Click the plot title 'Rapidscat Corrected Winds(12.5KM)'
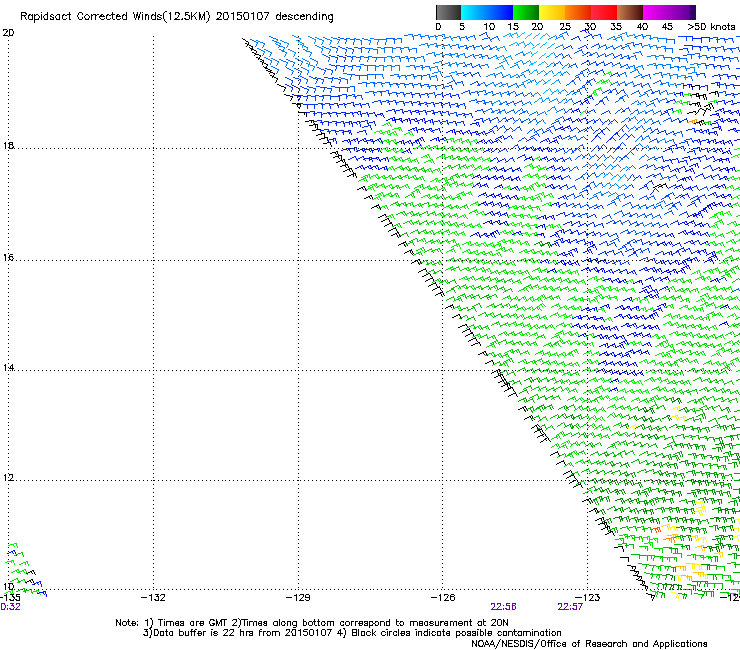The height and width of the screenshot is (650, 740). click(x=115, y=17)
